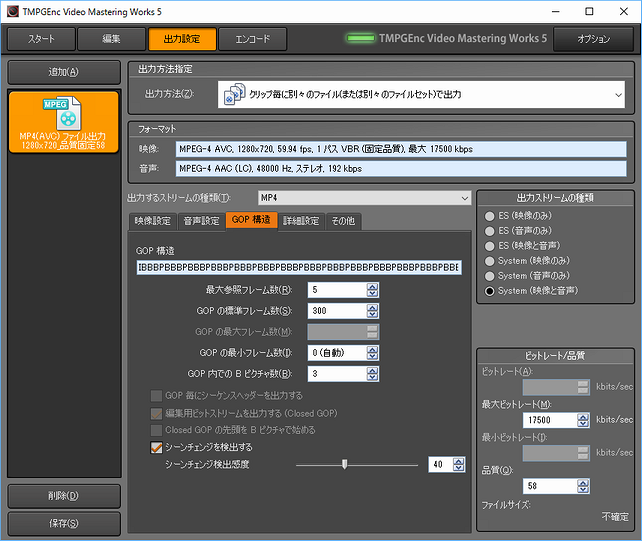Increase シーンチェンジ検出感度 value 40

pyautogui.click(x=459, y=461)
